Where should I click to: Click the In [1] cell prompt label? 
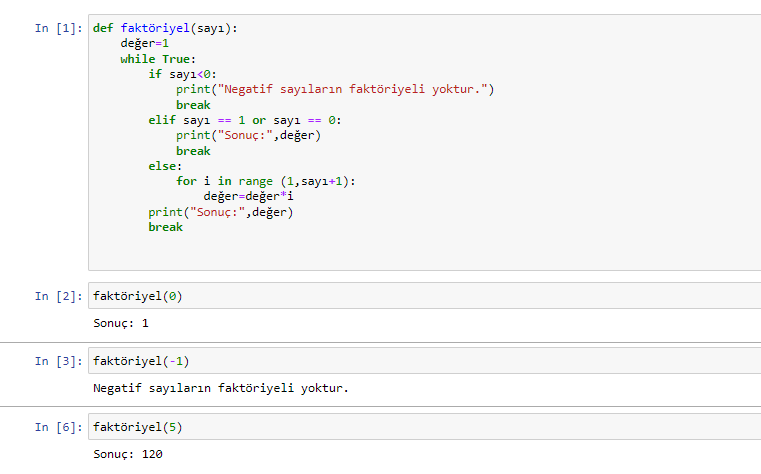coord(59,28)
